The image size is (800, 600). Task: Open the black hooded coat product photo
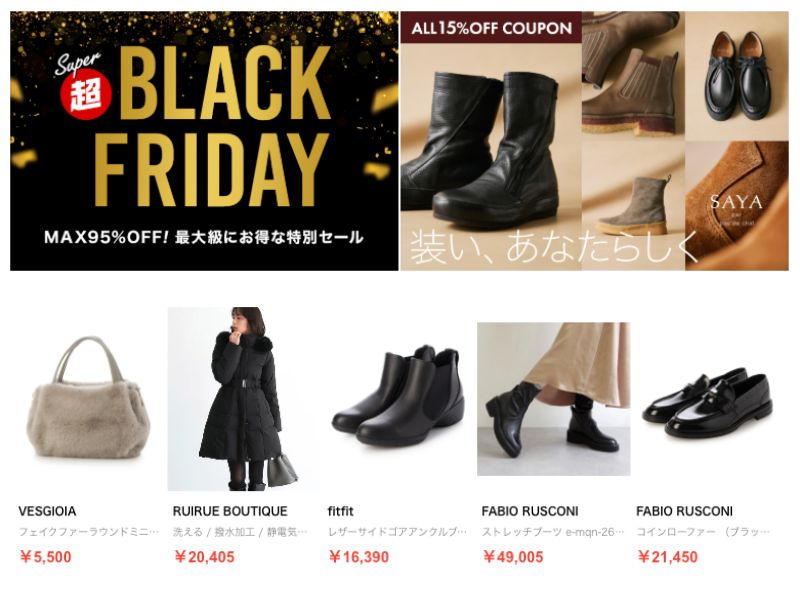(243, 398)
